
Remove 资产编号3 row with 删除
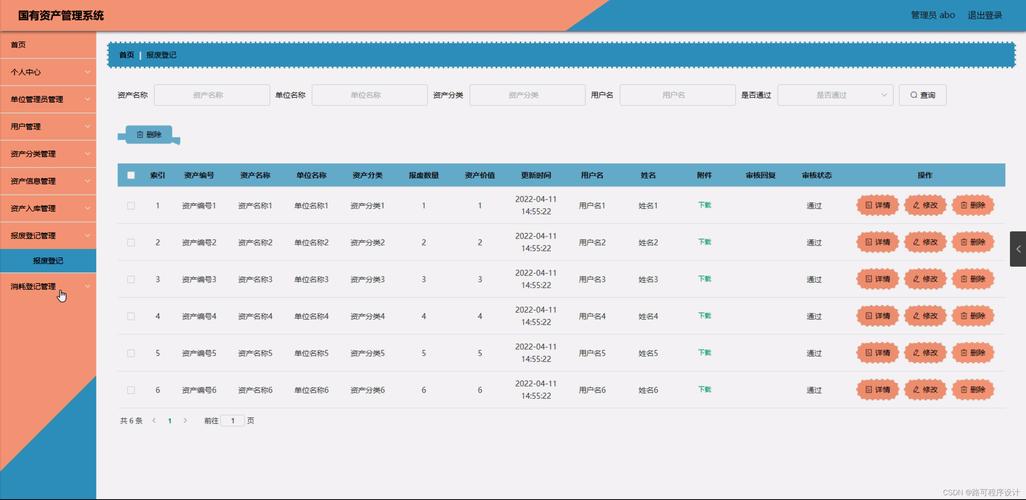973,279
